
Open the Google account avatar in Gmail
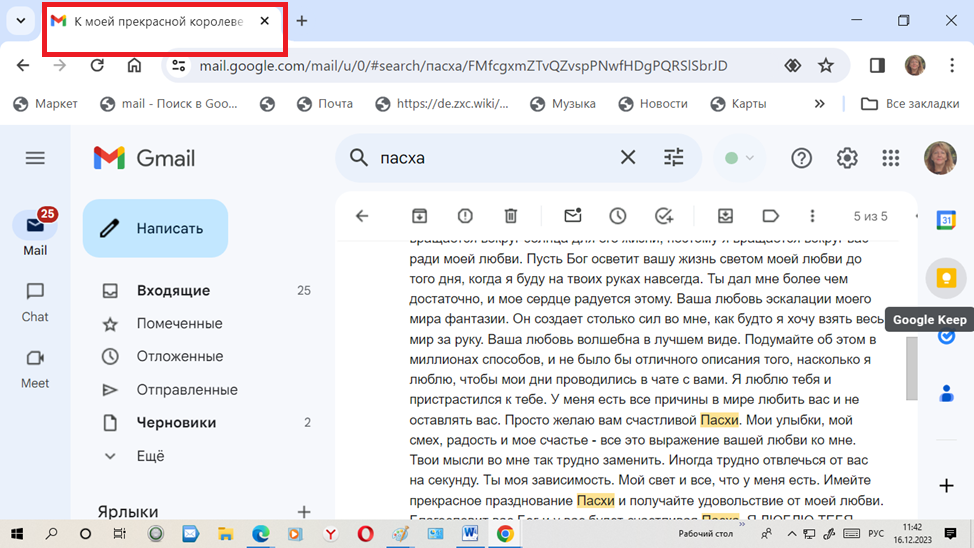[940, 158]
